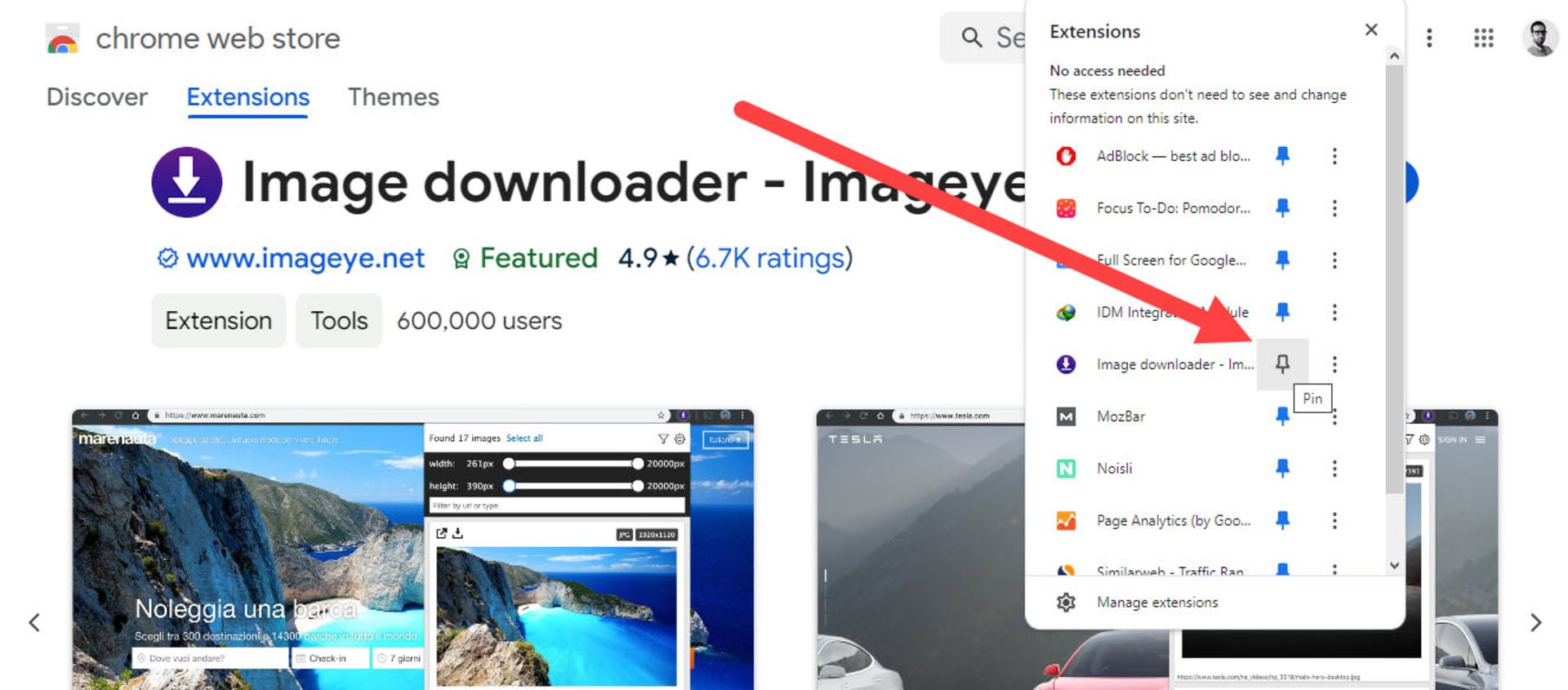
Task: Click the Tools category chip
Action: click(x=339, y=320)
